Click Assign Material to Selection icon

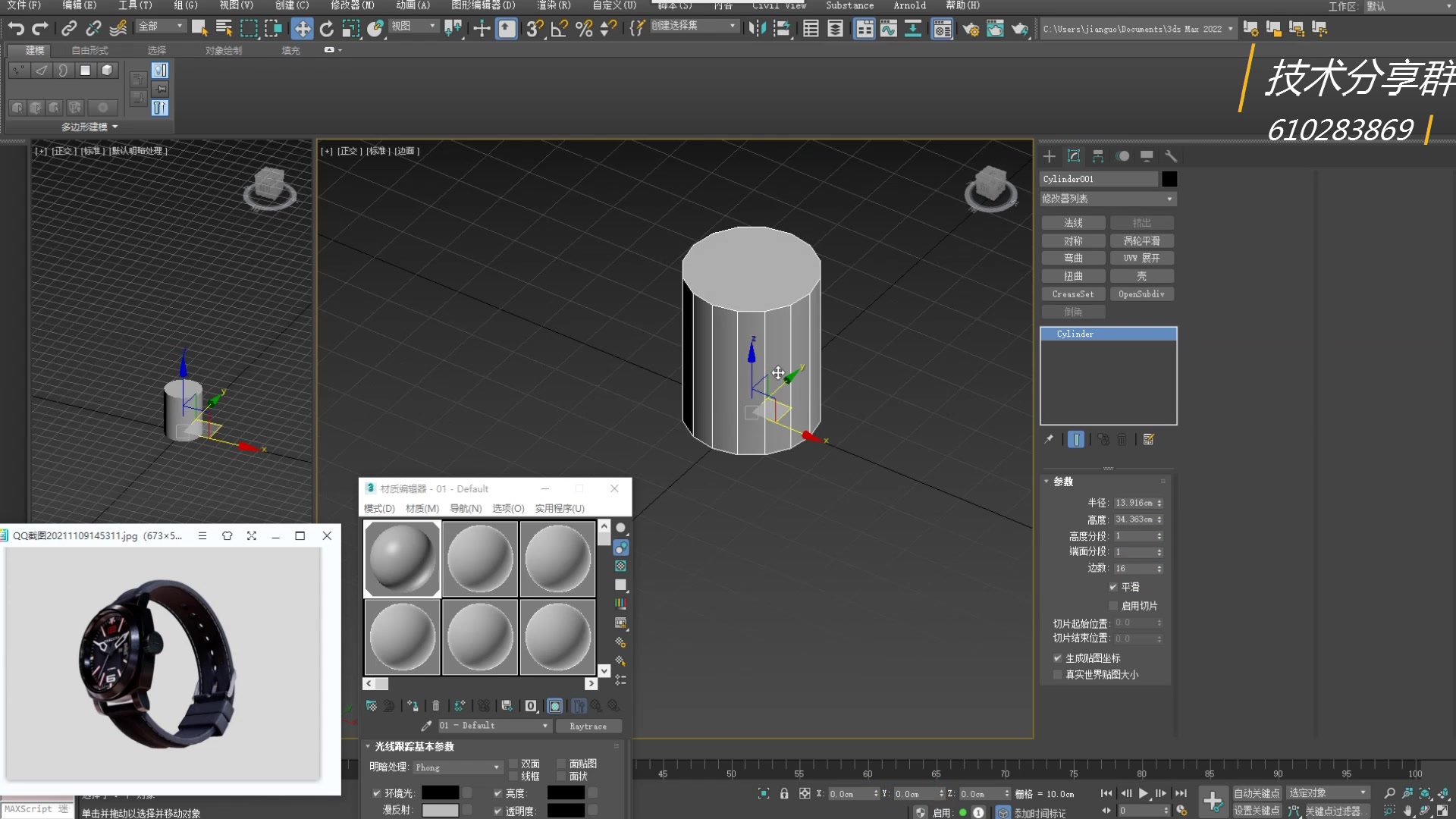click(413, 706)
